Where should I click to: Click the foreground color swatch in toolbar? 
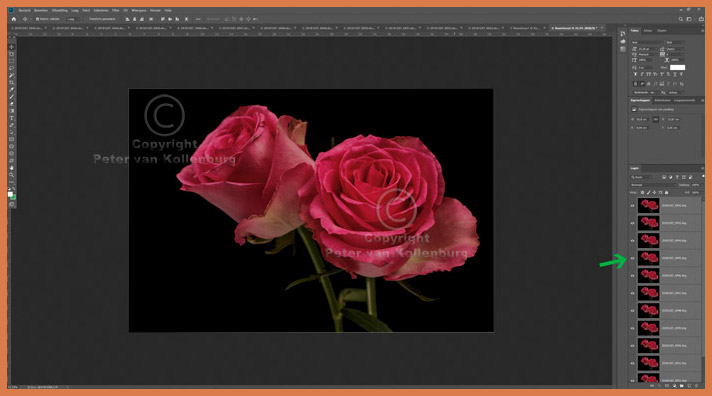coord(10,193)
